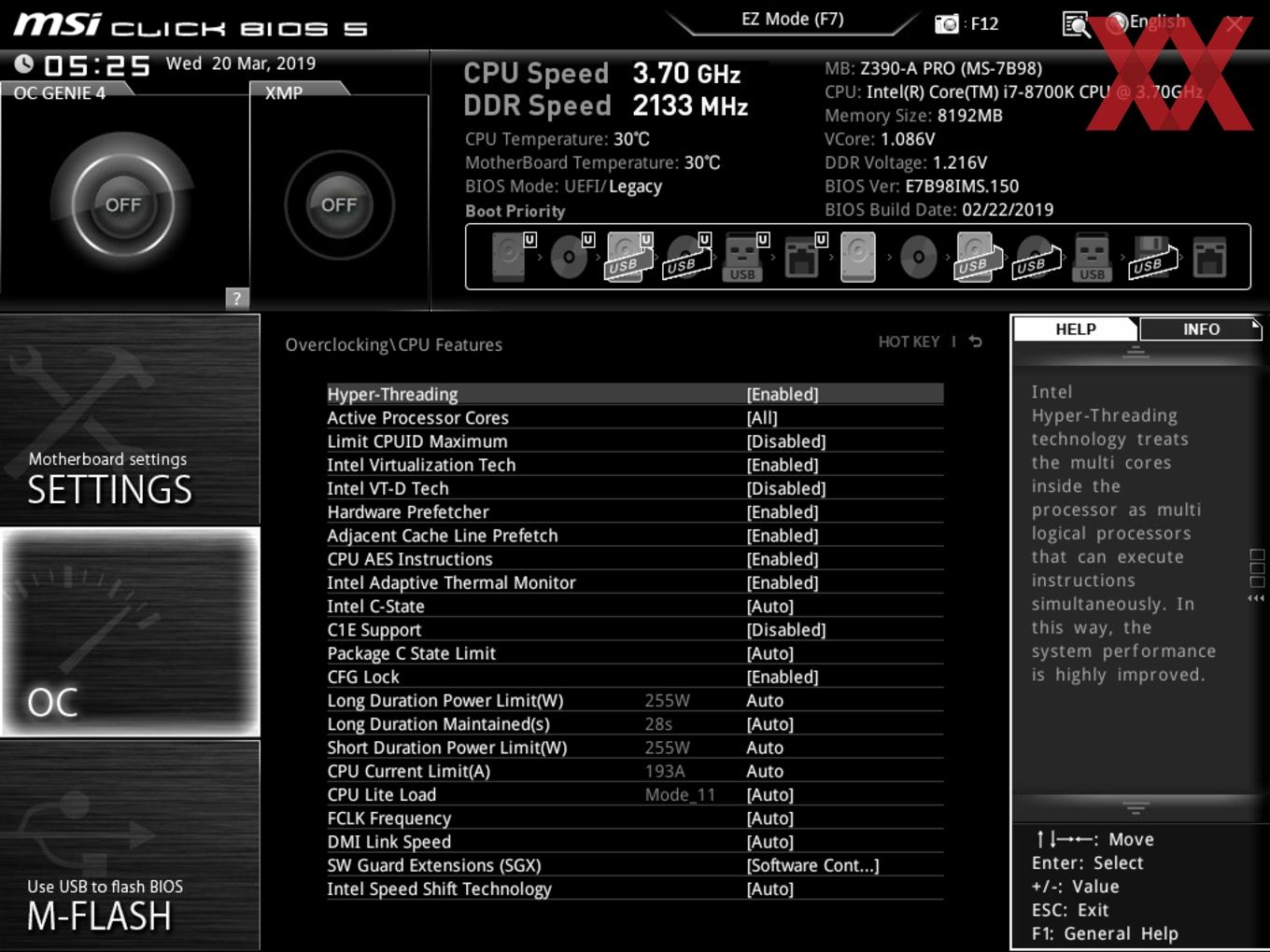Choose the legacy USB CD/DVD boot icon
1270x952 pixels.
click(x=1036, y=257)
